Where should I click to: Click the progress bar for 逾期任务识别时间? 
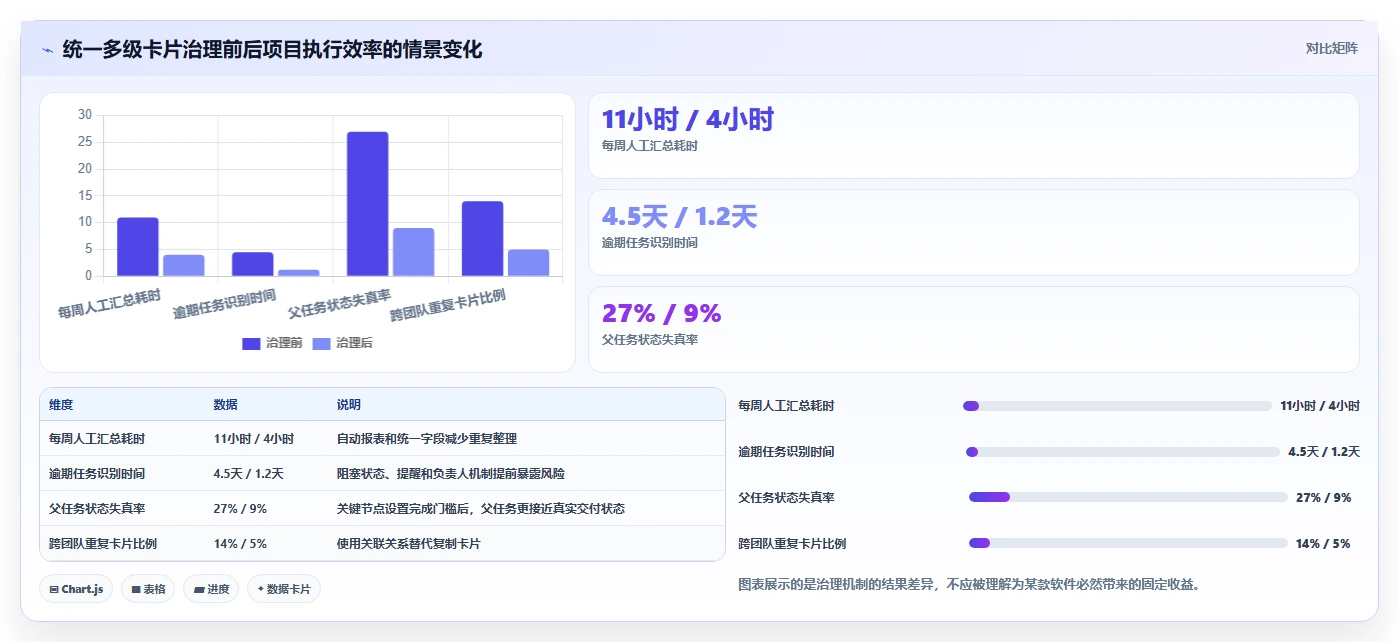click(x=1123, y=452)
